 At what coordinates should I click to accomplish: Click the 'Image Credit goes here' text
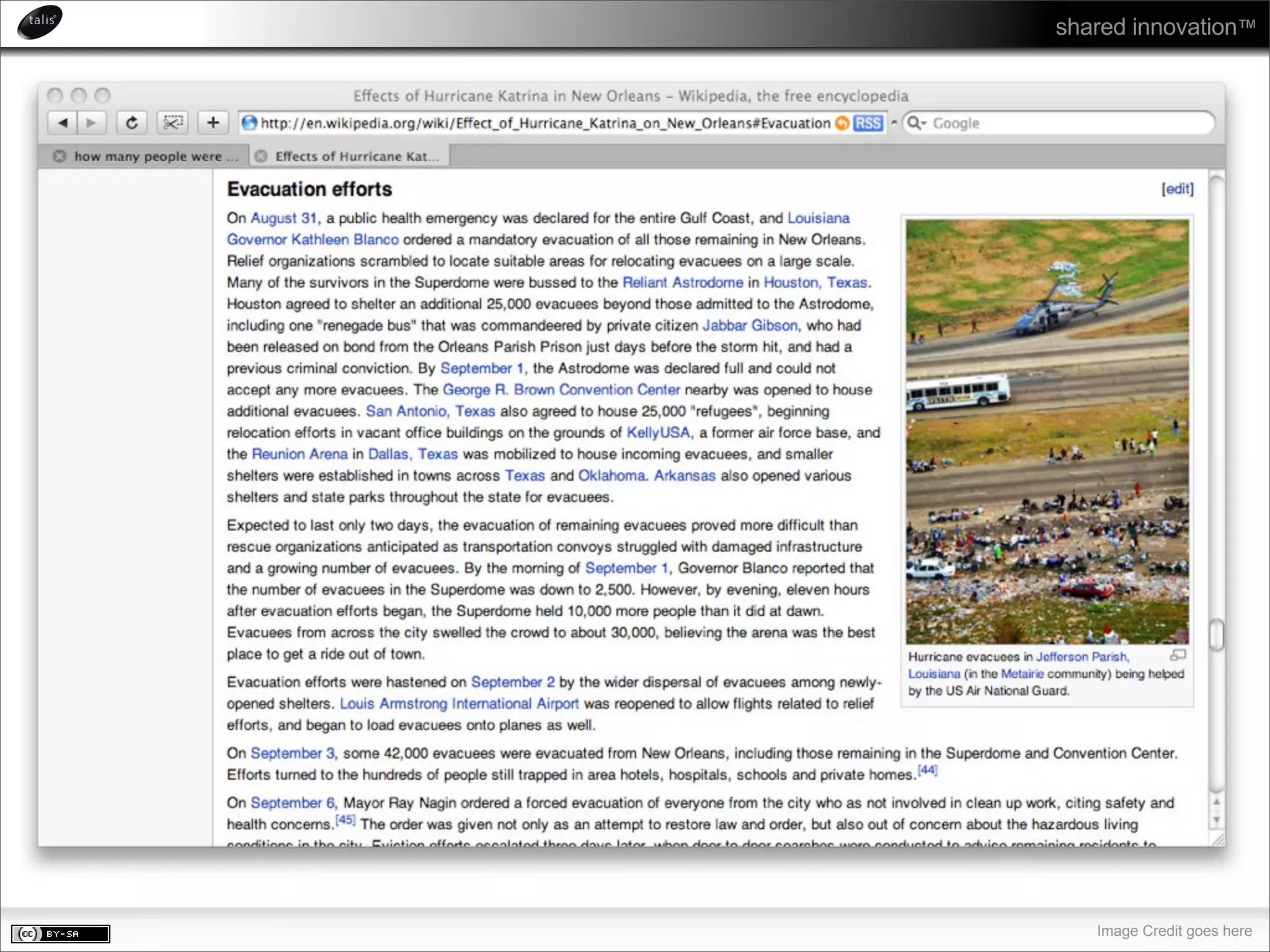point(1175,931)
